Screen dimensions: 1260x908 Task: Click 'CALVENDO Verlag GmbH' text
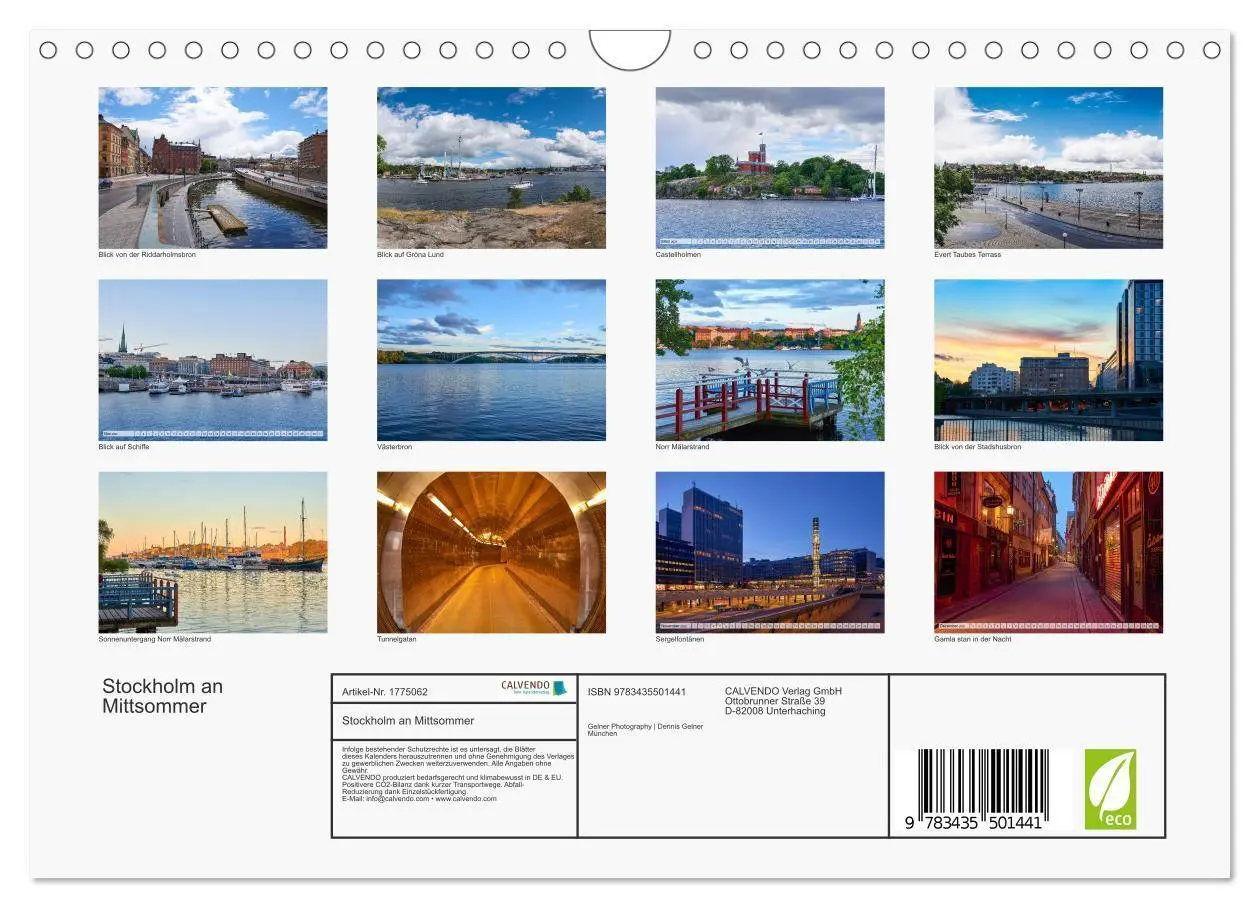[783, 691]
